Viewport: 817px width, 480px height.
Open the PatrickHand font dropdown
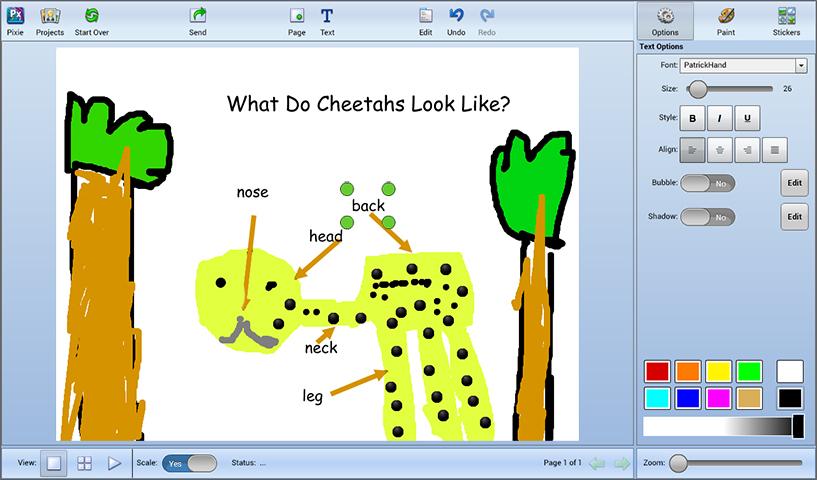pyautogui.click(x=743, y=65)
